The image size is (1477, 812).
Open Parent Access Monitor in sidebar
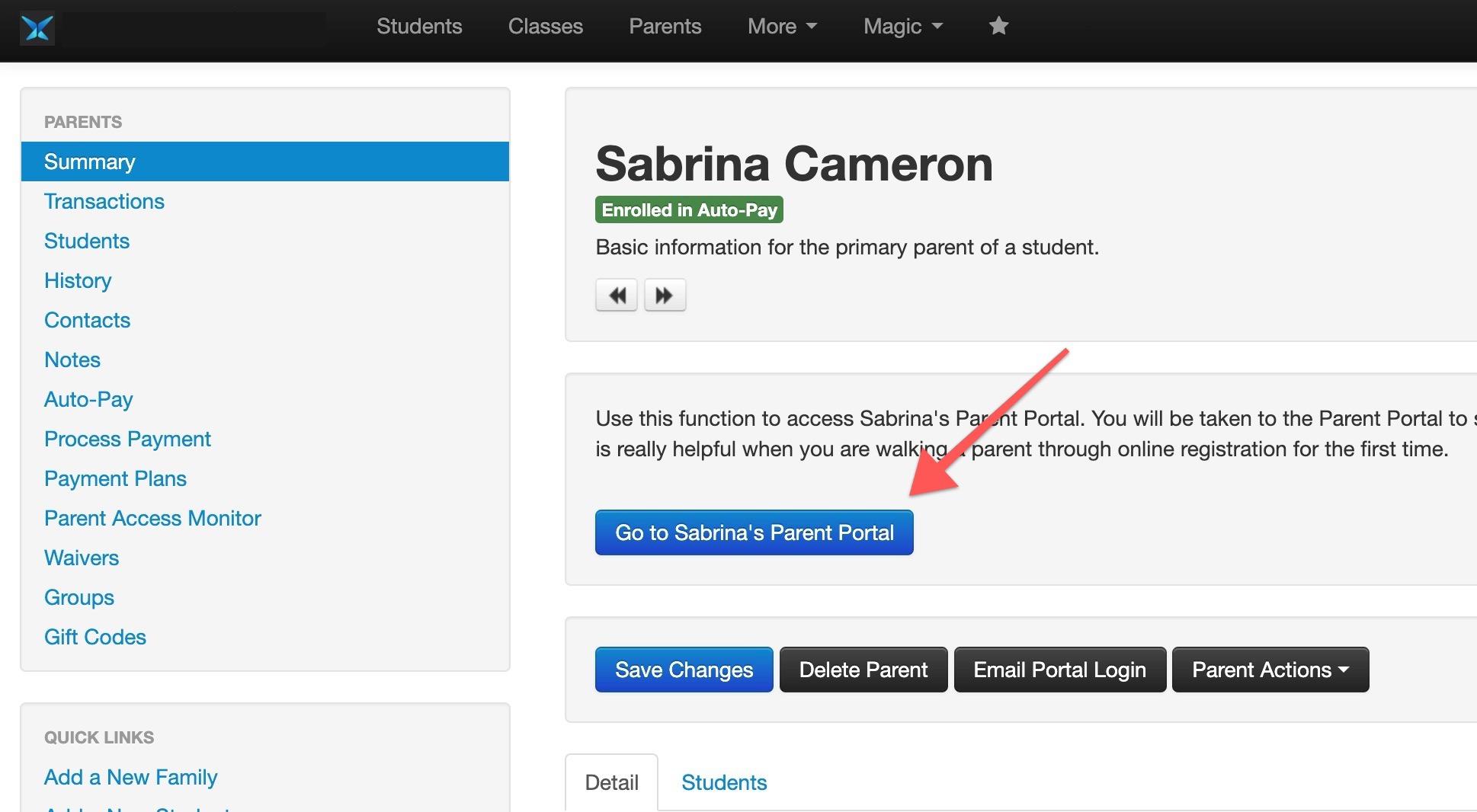[x=152, y=518]
